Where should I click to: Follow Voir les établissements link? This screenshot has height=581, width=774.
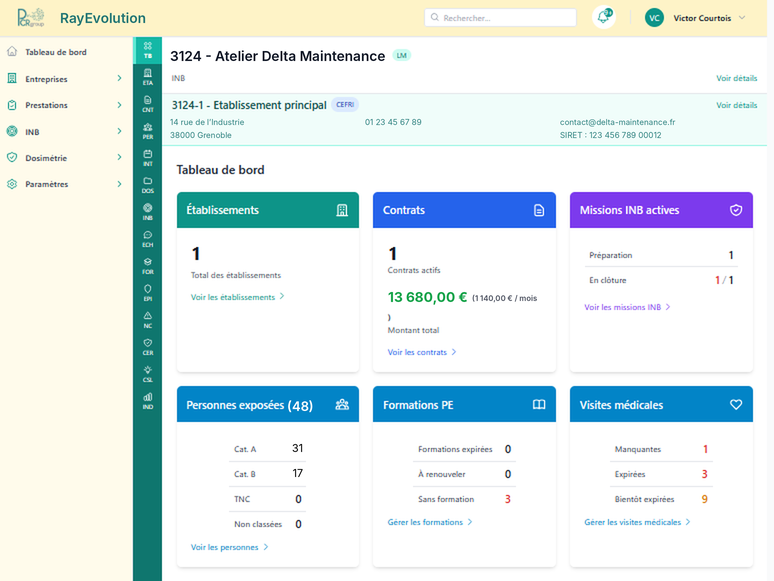click(x=237, y=297)
